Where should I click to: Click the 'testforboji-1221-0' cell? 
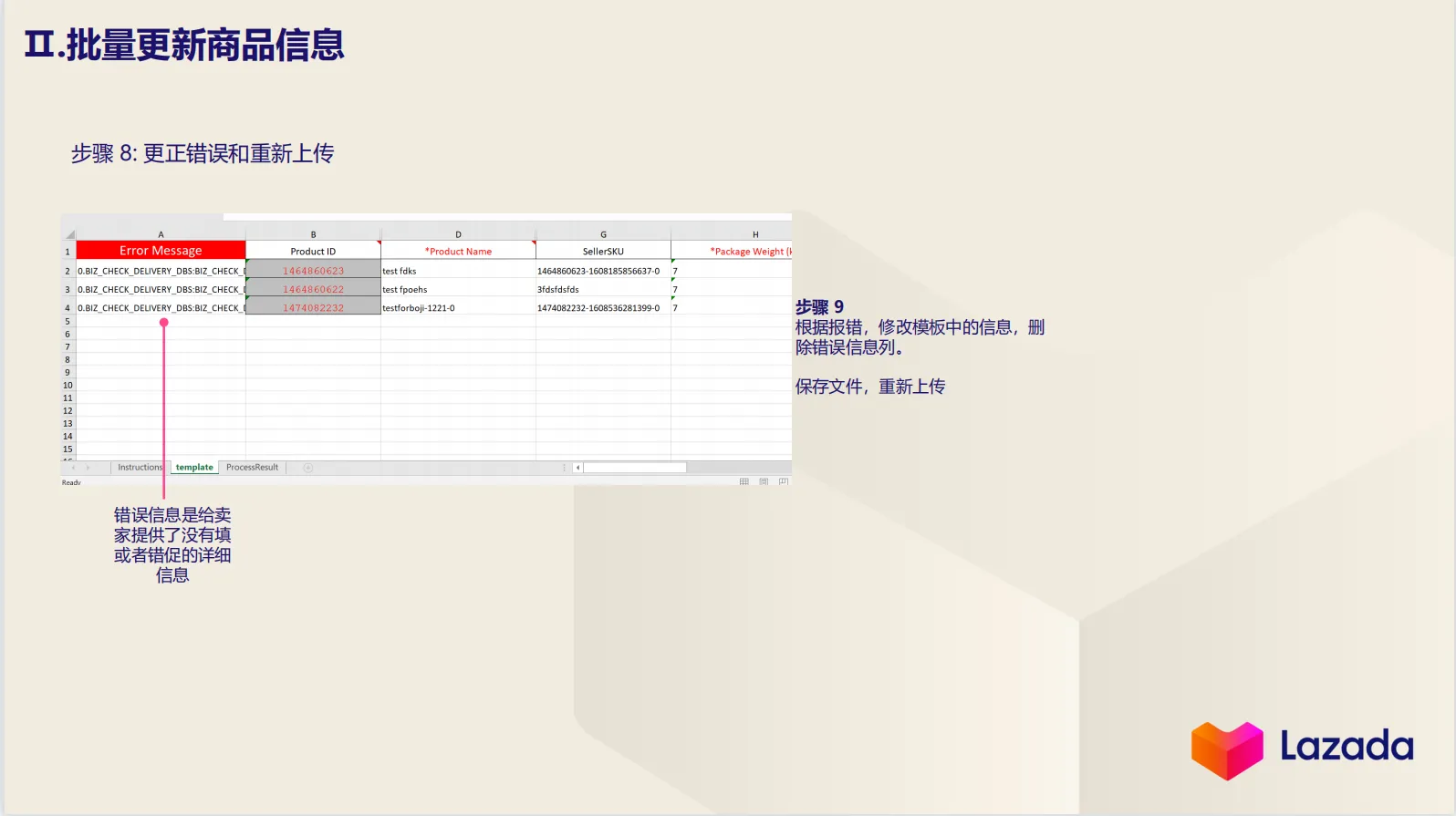coord(458,306)
